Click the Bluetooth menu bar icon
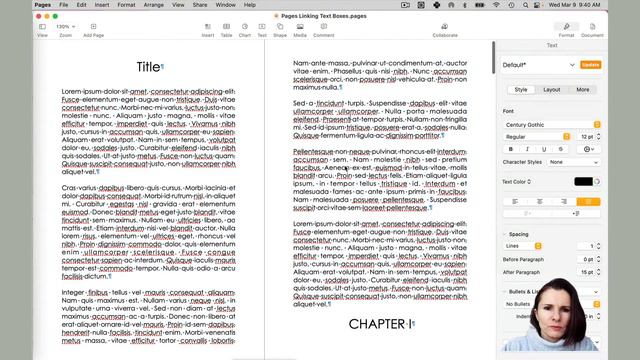Viewport: 640px width, 360px height. pyautogui.click(x=465, y=5)
